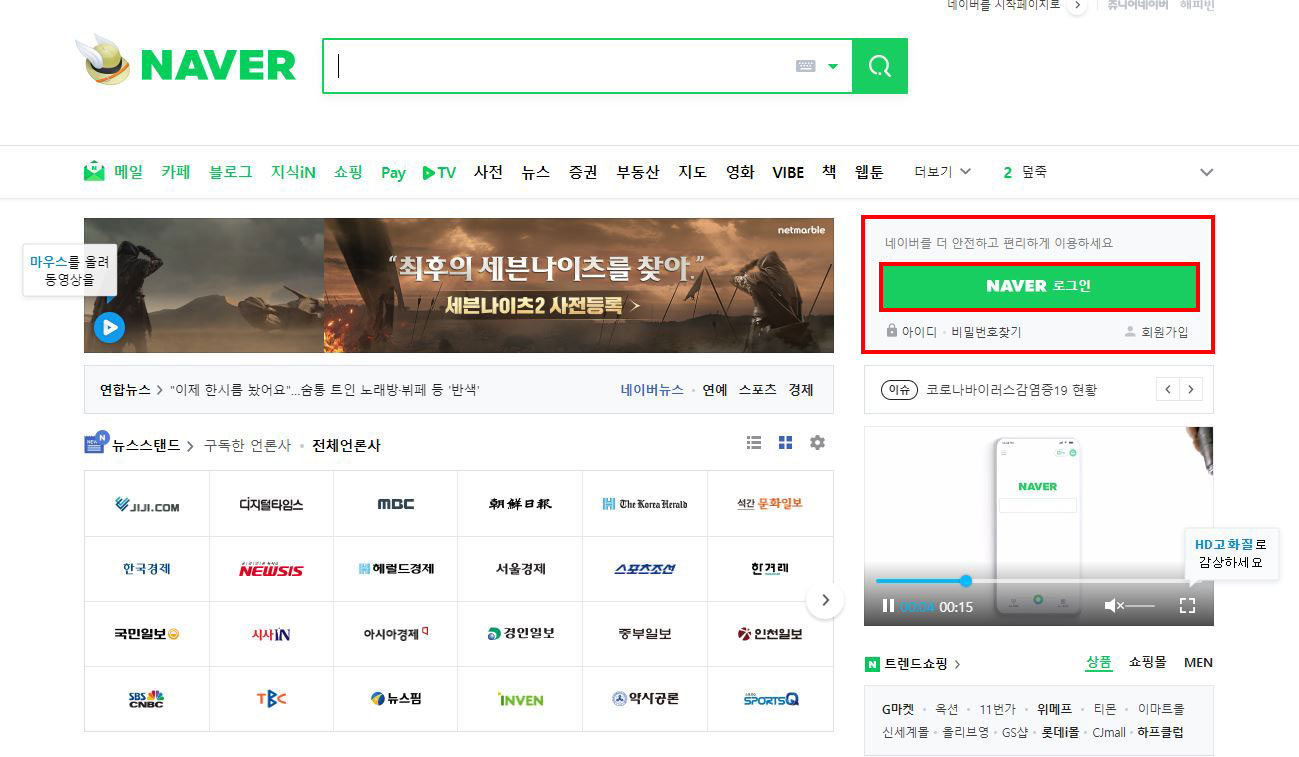This screenshot has height=757, width=1299.
Task: Open Naver TV from navigation
Action: coord(439,172)
